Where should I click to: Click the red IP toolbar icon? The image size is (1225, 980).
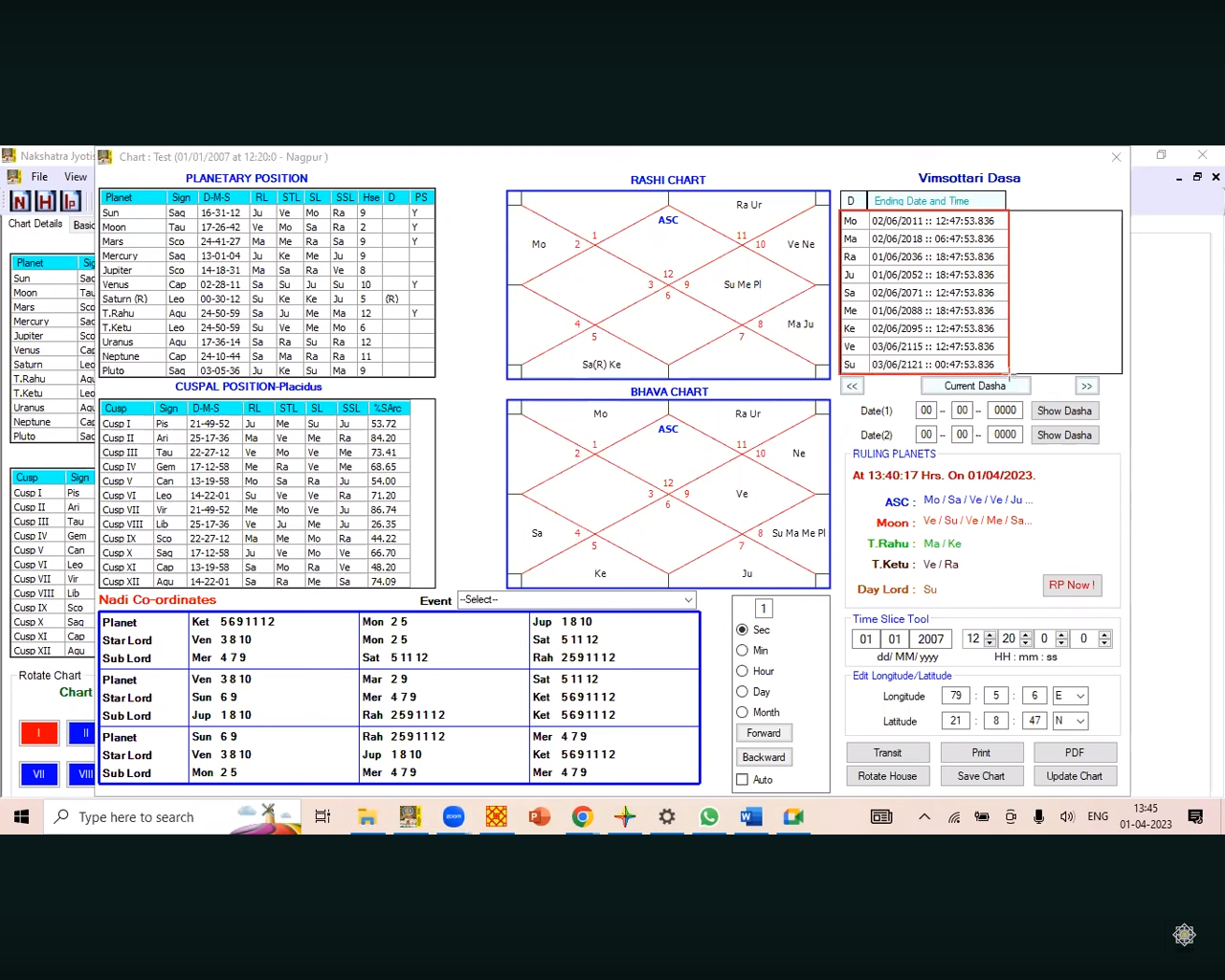tap(70, 201)
